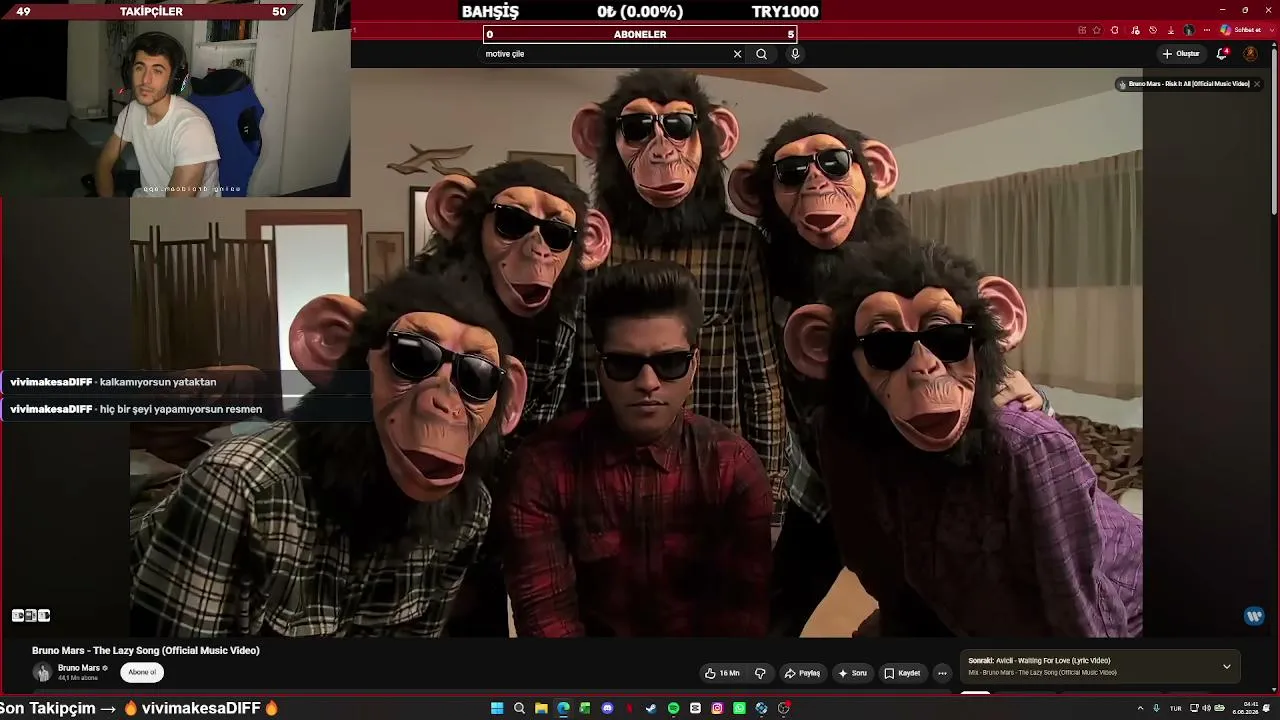Open the browser extensions puzzle icon
This screenshot has height=720, width=1280.
coord(1115,30)
